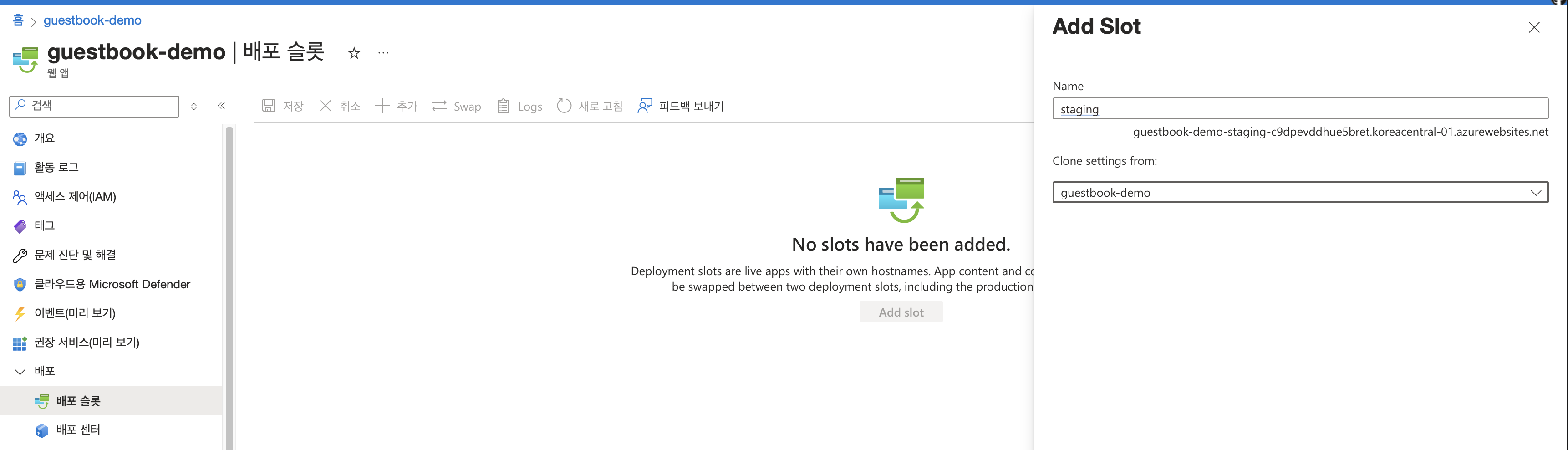Click the 홈 breadcrumb link
This screenshot has width=1568, height=450.
18,20
